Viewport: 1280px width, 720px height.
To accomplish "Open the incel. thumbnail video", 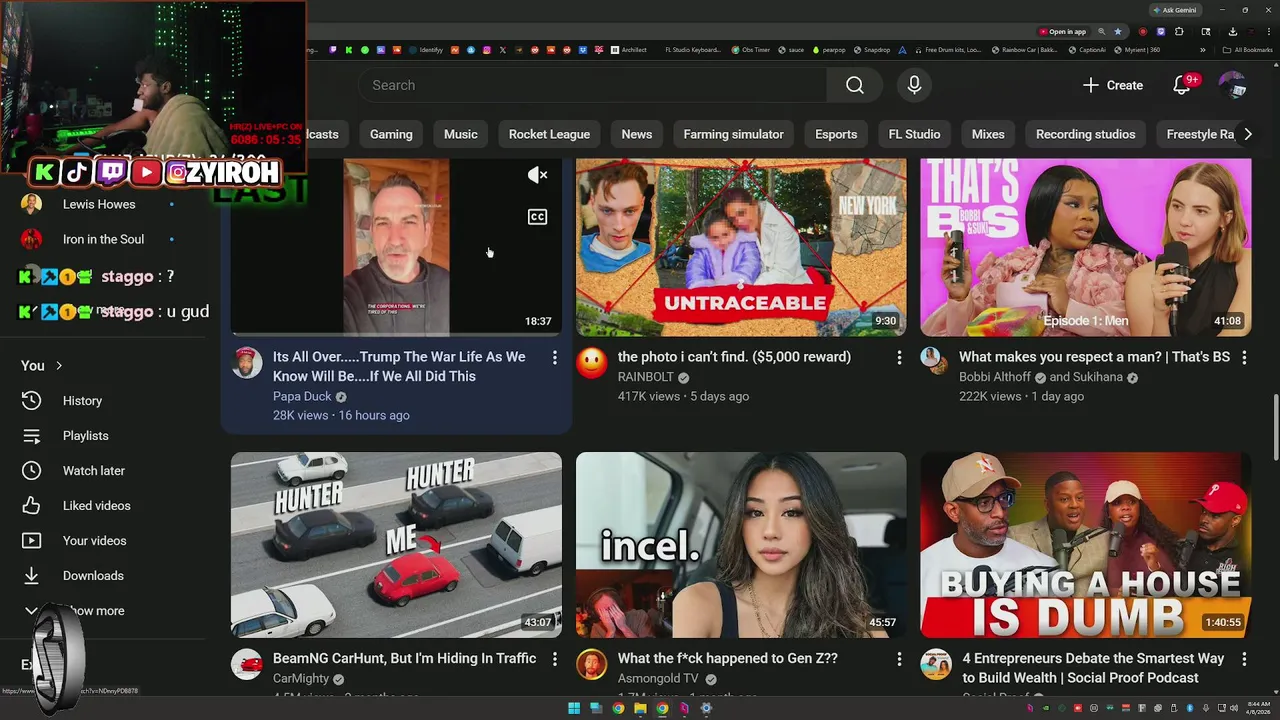I will click(741, 545).
